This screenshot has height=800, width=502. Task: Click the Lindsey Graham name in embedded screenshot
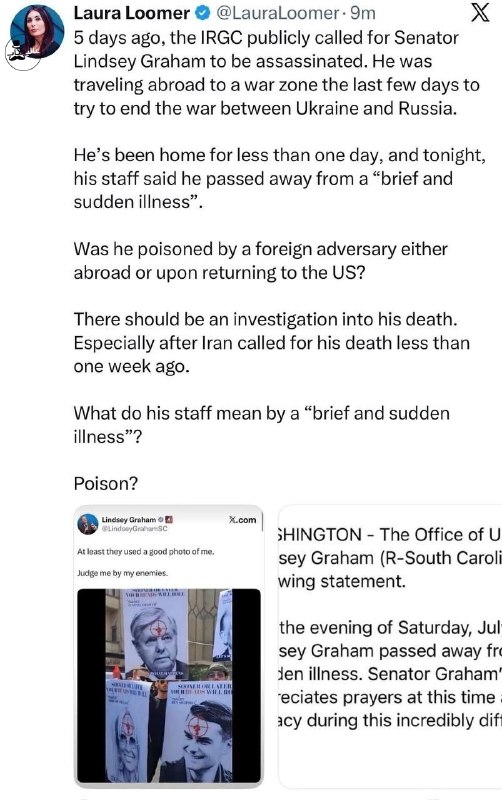129,520
